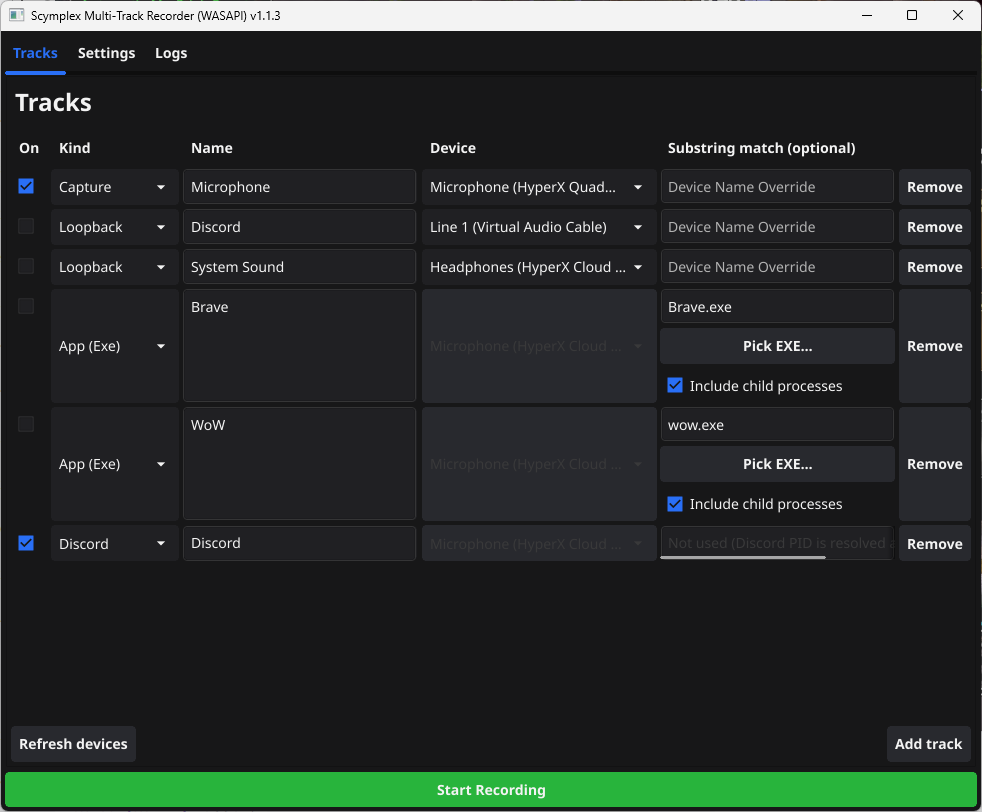
Task: Disable the Microphone capture track checkbox
Action: pyautogui.click(x=26, y=186)
